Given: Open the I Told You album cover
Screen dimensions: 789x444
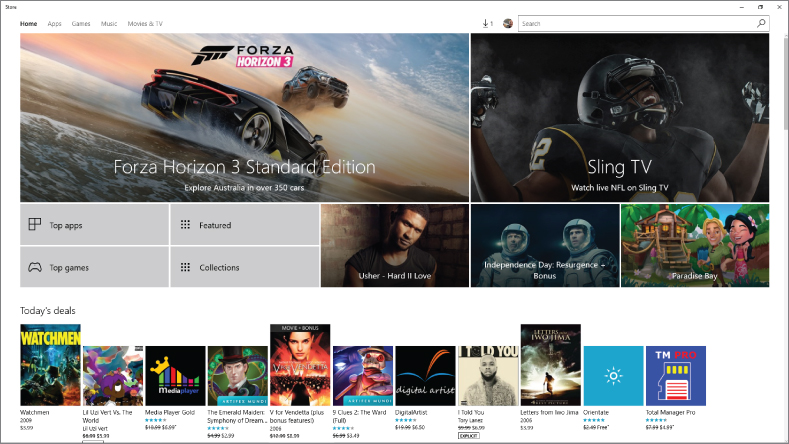Looking at the screenshot, I should pyautogui.click(x=488, y=376).
